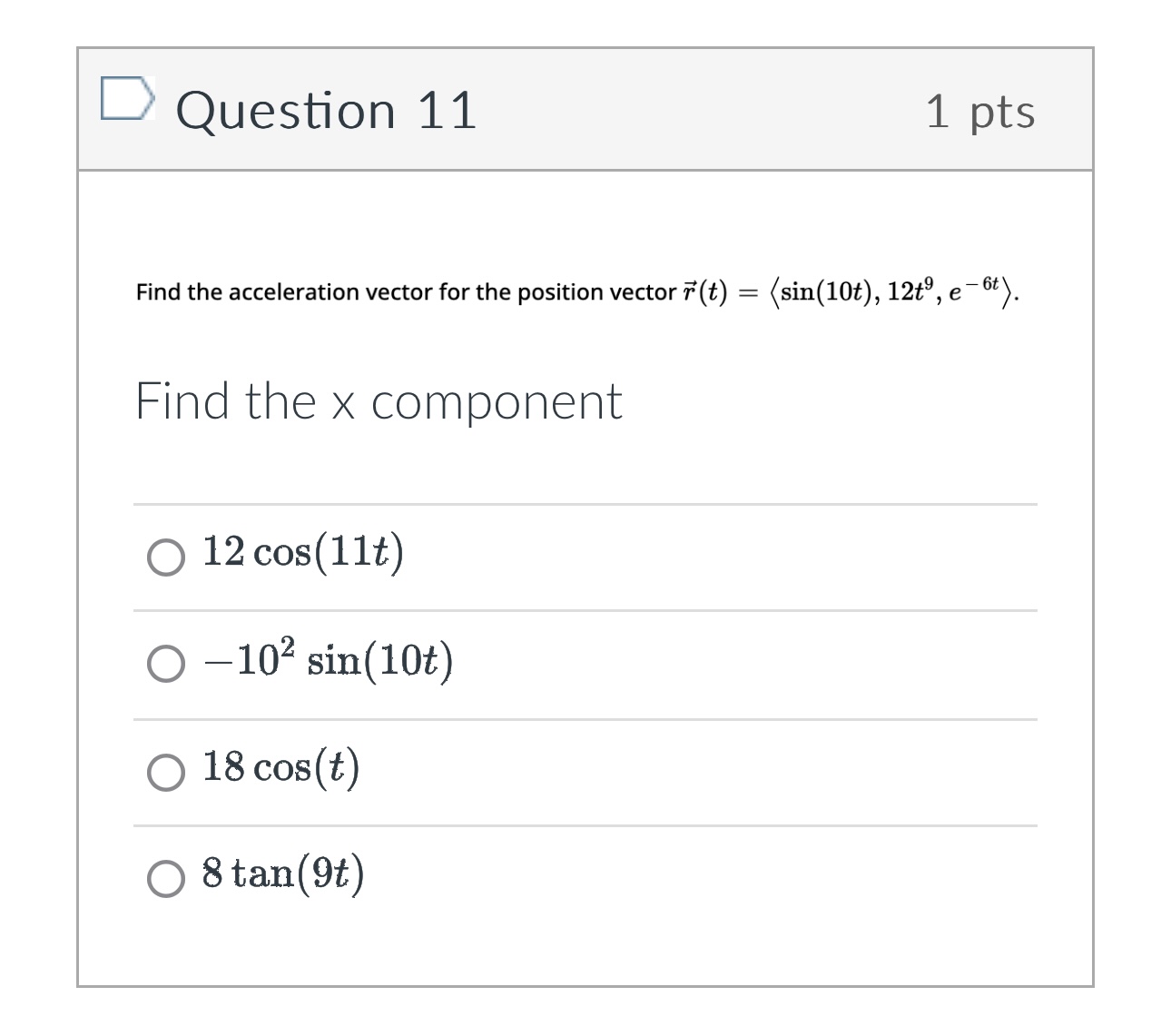Click the question header bar
The image size is (1171, 1036).
point(585,111)
